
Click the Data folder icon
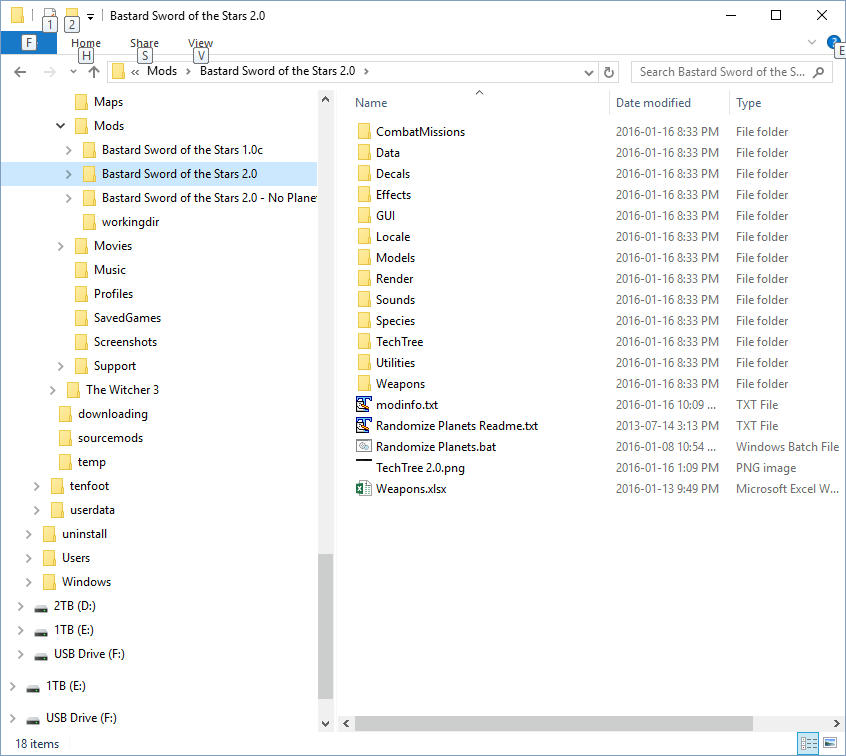pyautogui.click(x=364, y=153)
